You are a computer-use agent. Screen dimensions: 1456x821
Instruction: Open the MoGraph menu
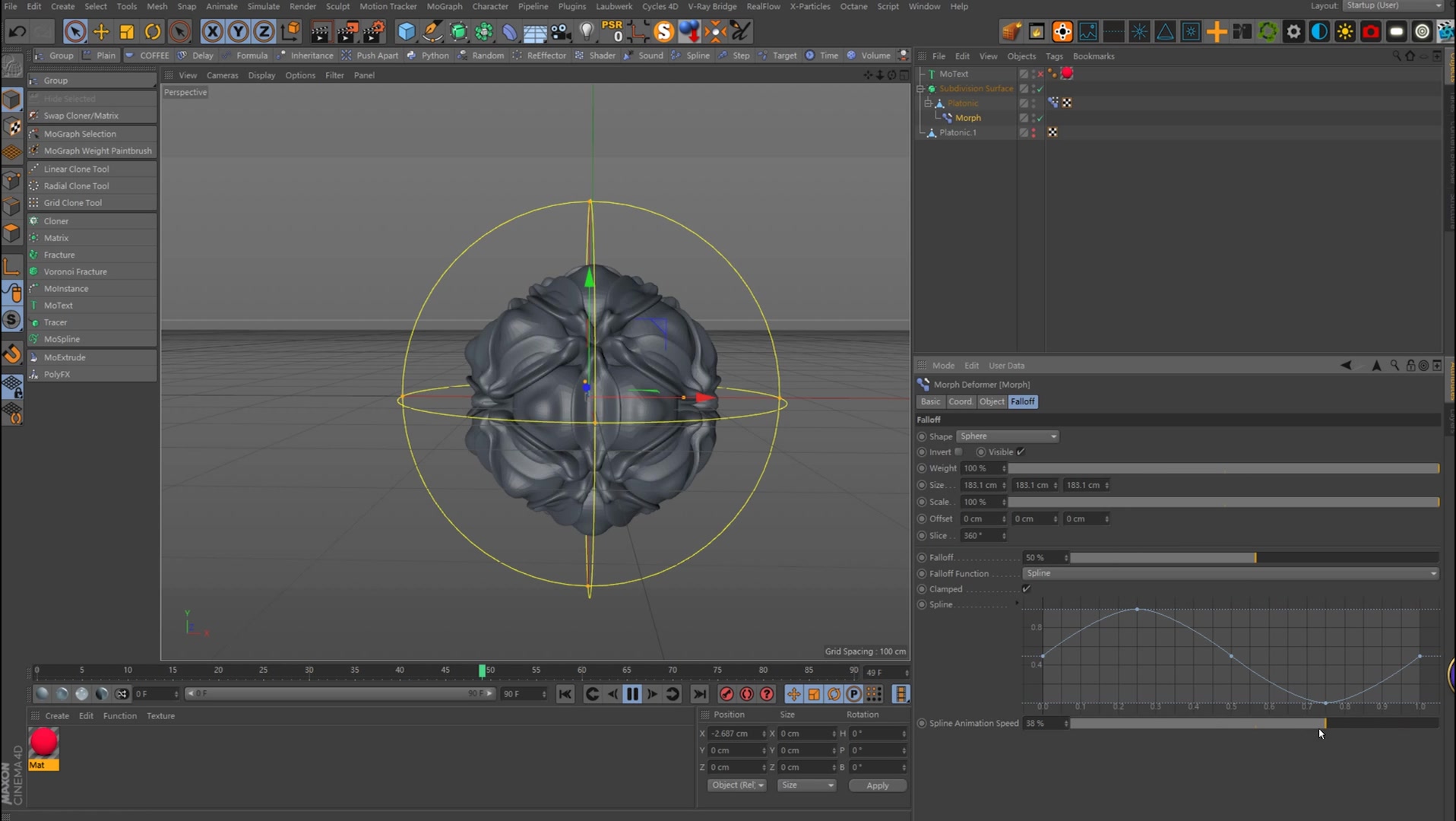pos(445,6)
